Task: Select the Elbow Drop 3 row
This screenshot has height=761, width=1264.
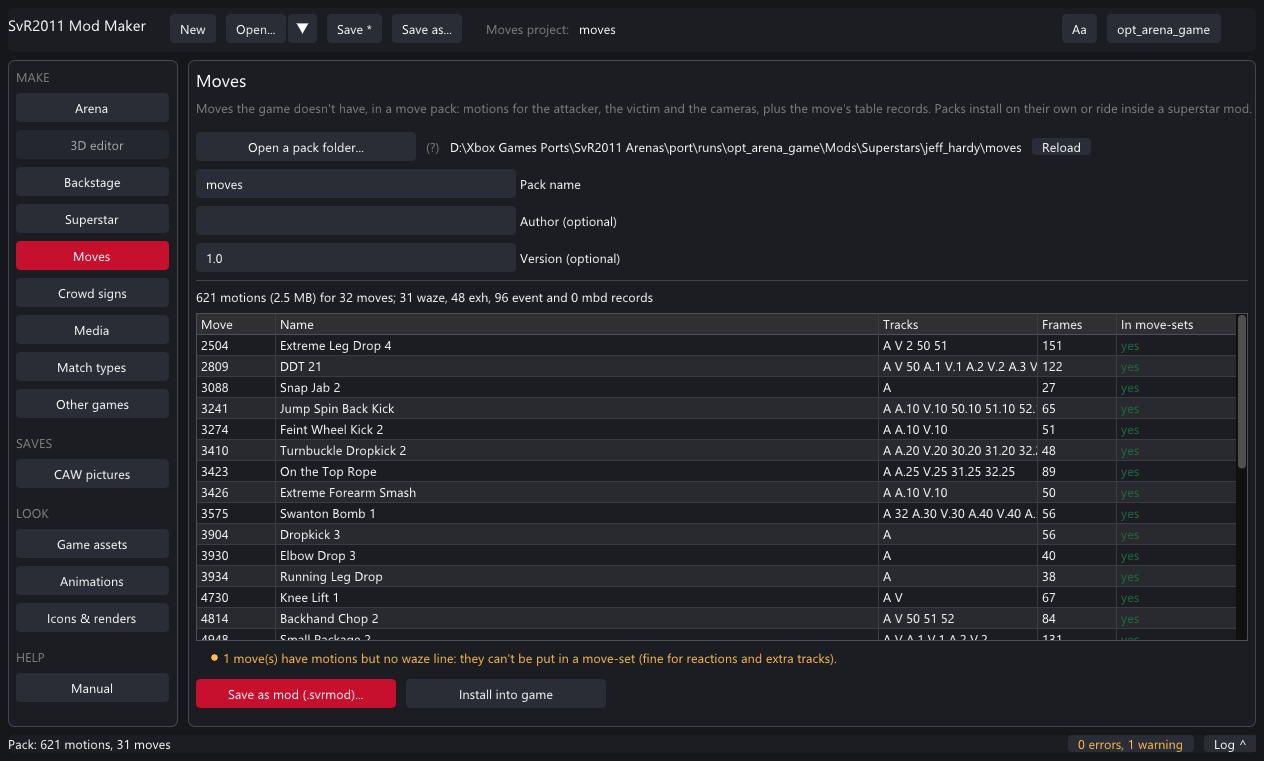Action: pyautogui.click(x=716, y=555)
